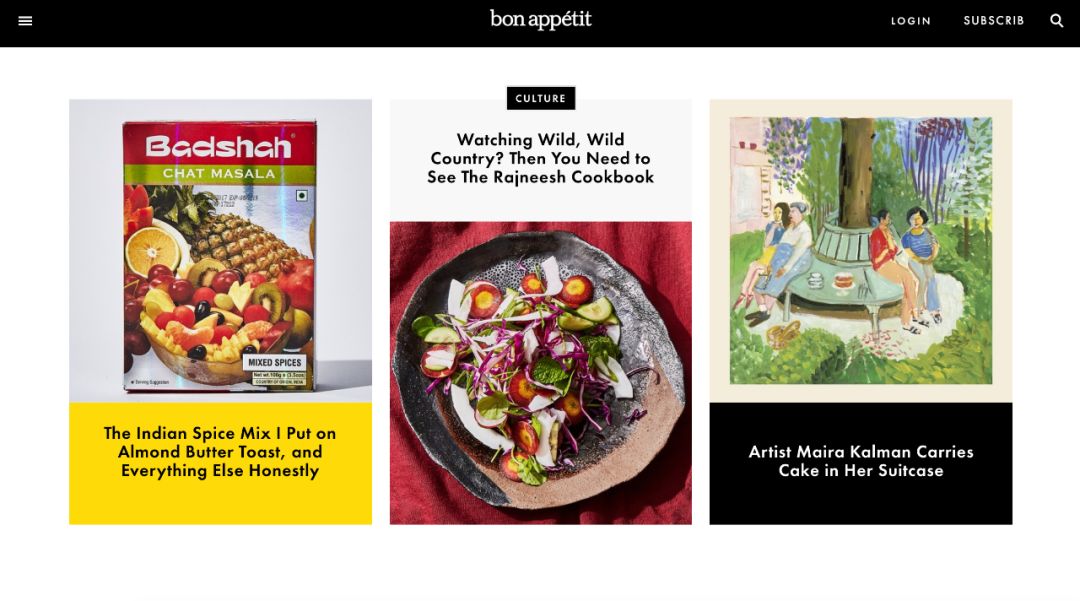Open the park bench painting thumbnail
This screenshot has width=1080, height=601.
click(x=861, y=251)
